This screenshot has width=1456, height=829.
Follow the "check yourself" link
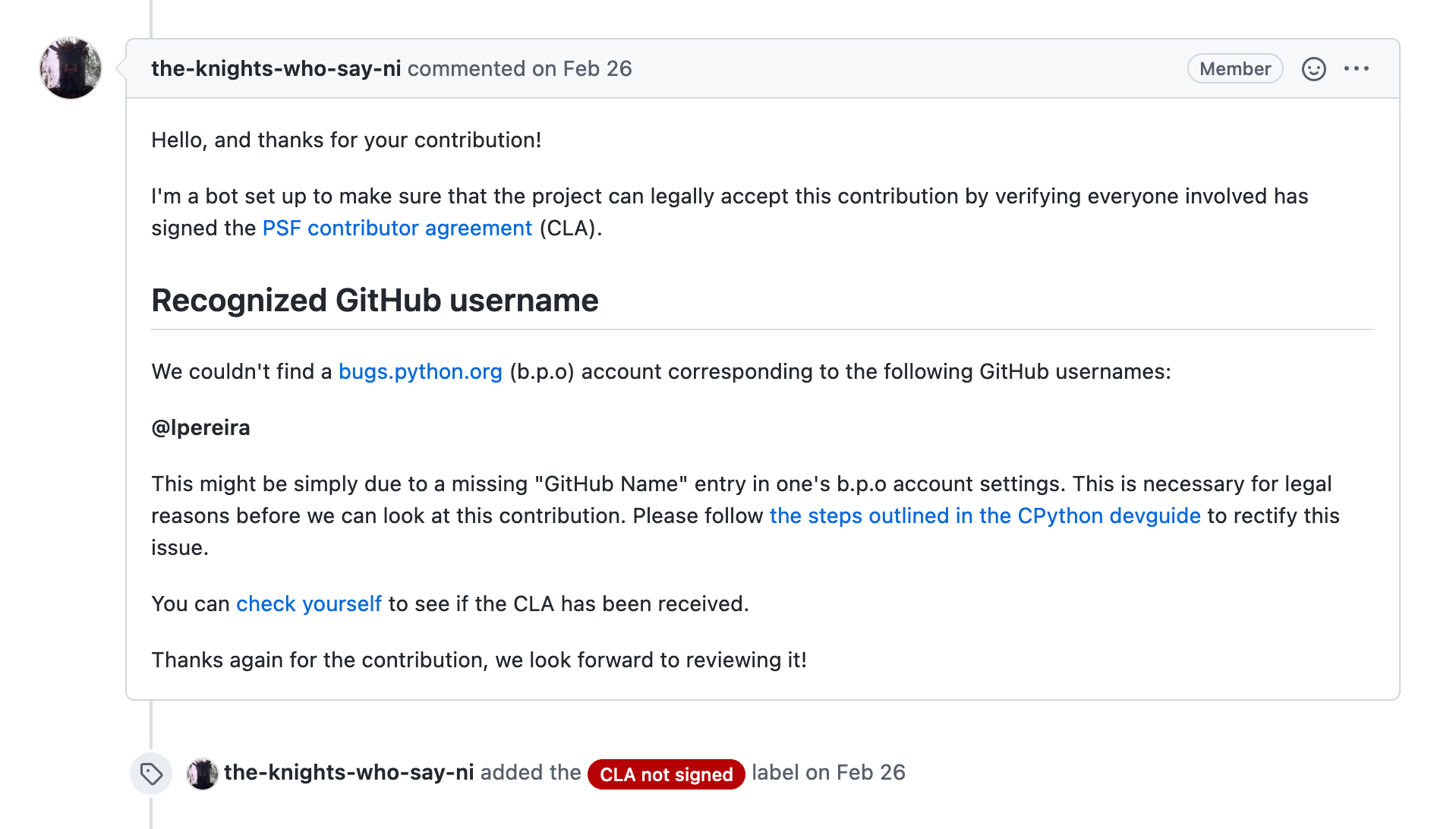(x=308, y=604)
